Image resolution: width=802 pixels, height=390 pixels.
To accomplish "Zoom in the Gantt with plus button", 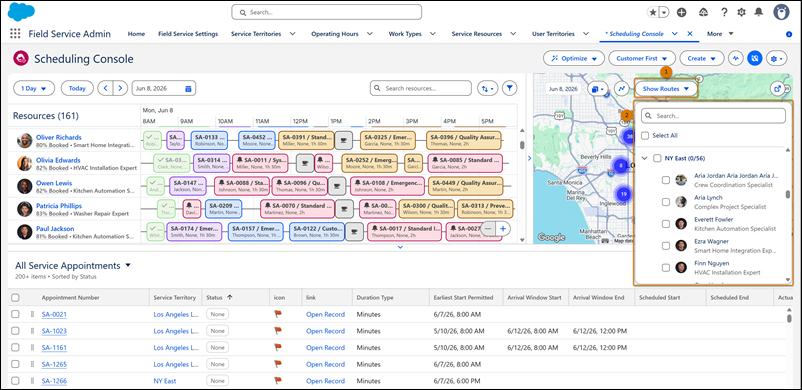I will click(x=503, y=229).
